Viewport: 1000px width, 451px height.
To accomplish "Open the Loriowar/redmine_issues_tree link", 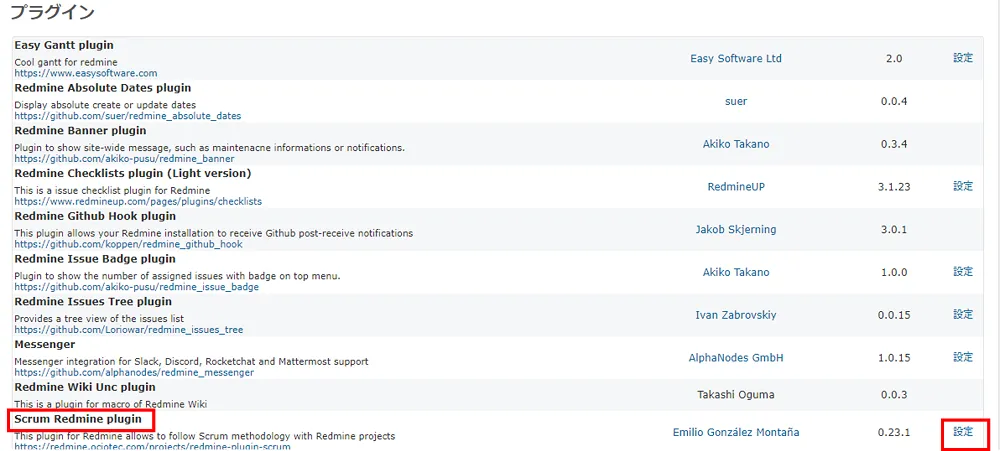I will [128, 330].
